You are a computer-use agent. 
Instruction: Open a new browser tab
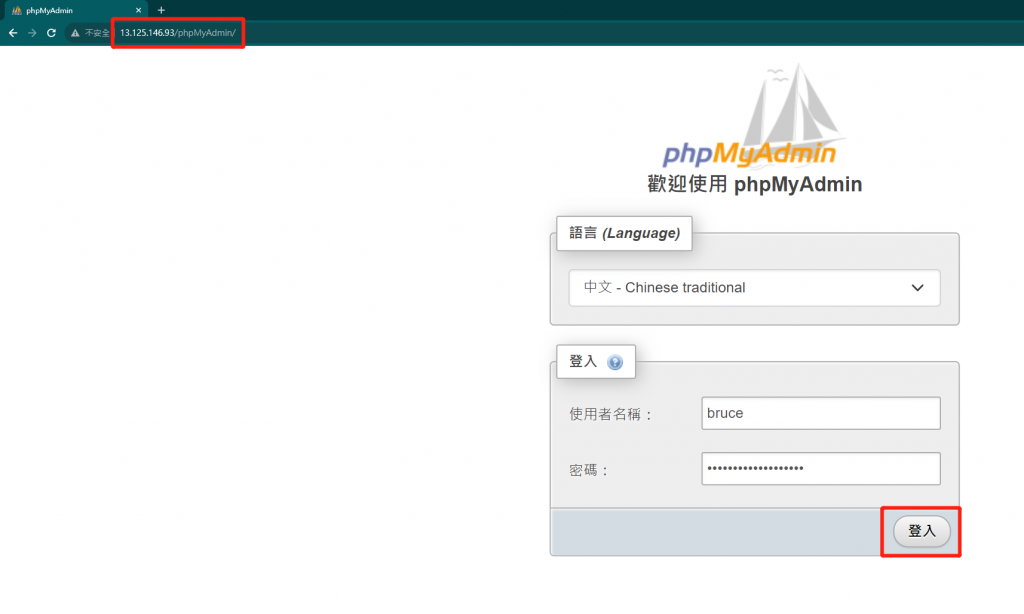pos(161,10)
